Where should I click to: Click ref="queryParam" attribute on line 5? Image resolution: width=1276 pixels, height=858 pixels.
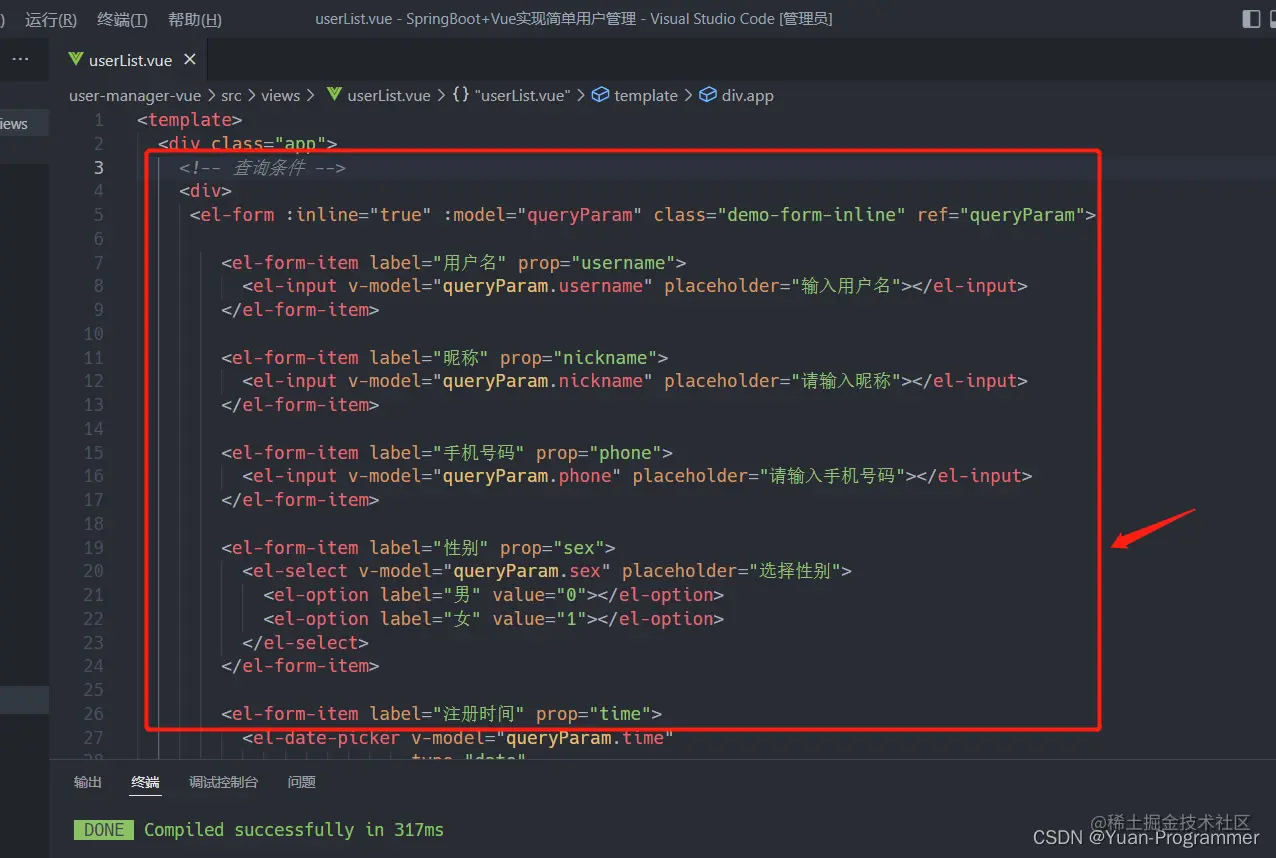point(1001,215)
